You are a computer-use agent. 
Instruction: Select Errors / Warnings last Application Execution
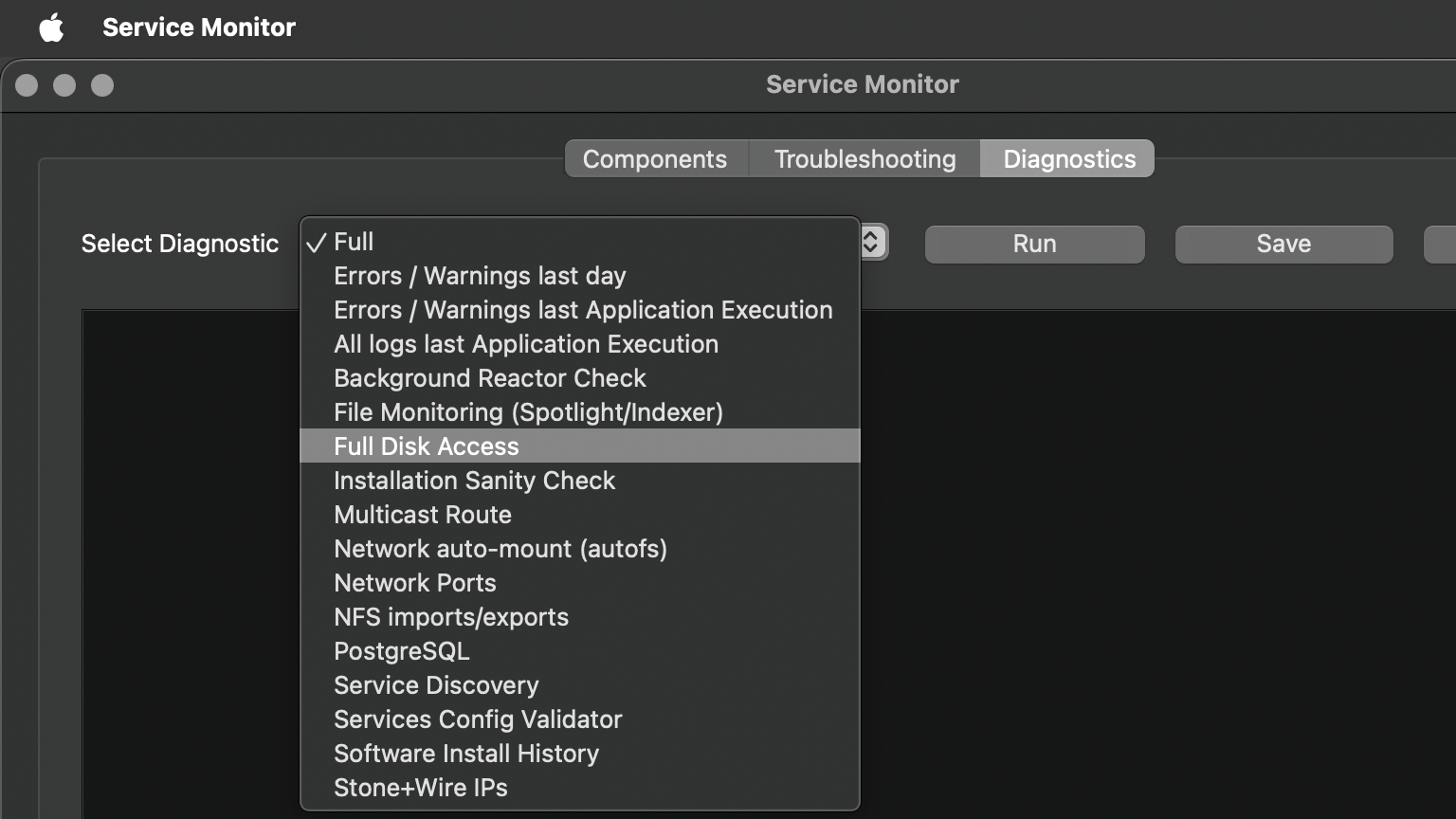583,310
